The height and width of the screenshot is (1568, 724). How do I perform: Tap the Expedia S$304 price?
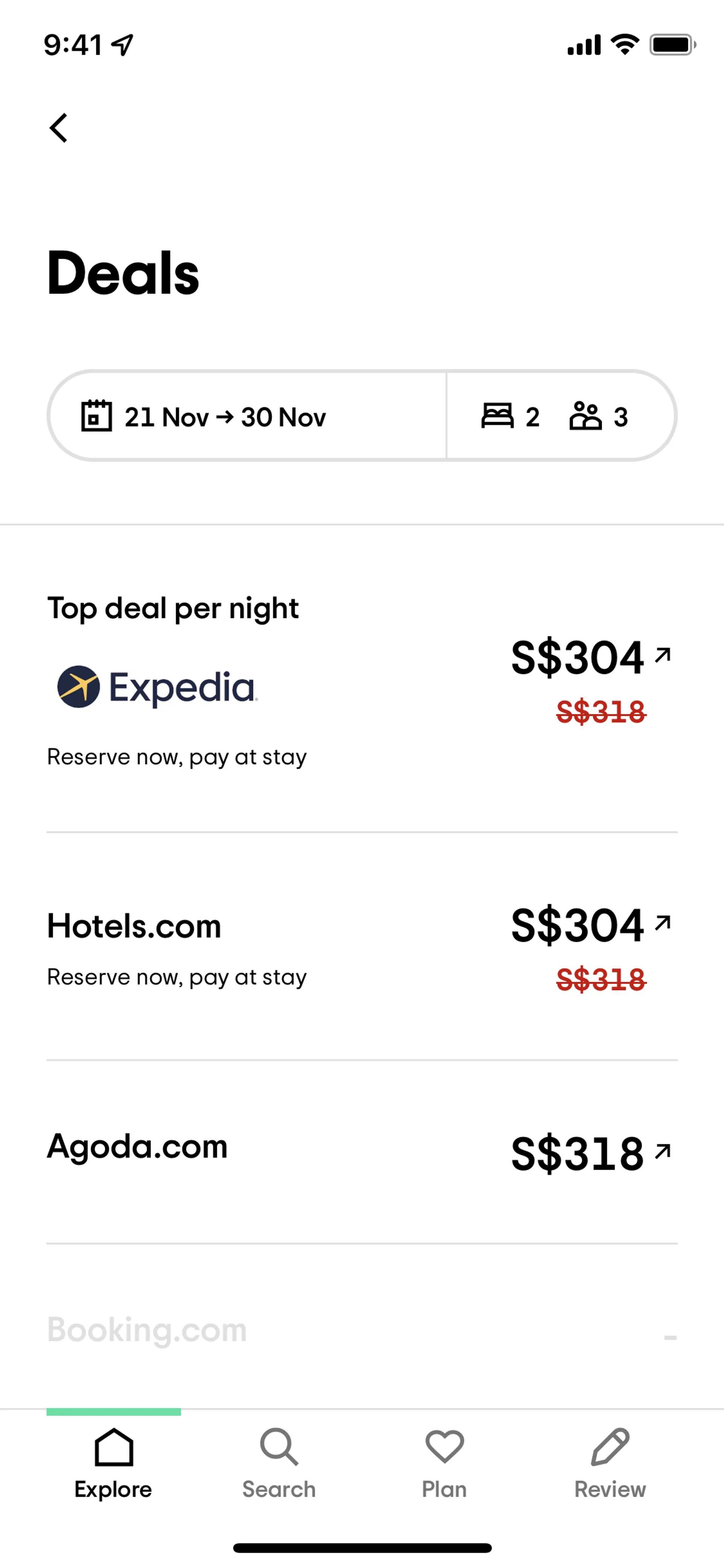577,658
